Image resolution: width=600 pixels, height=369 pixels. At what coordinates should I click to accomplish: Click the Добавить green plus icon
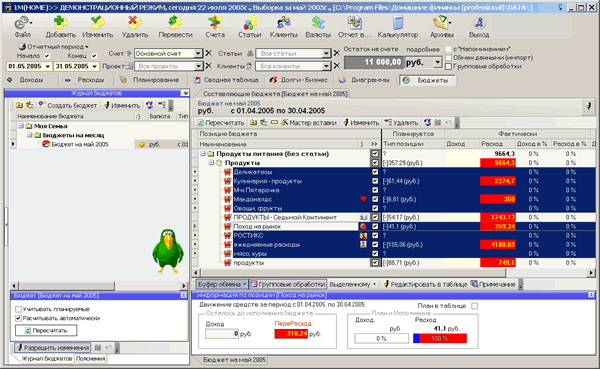(60, 23)
